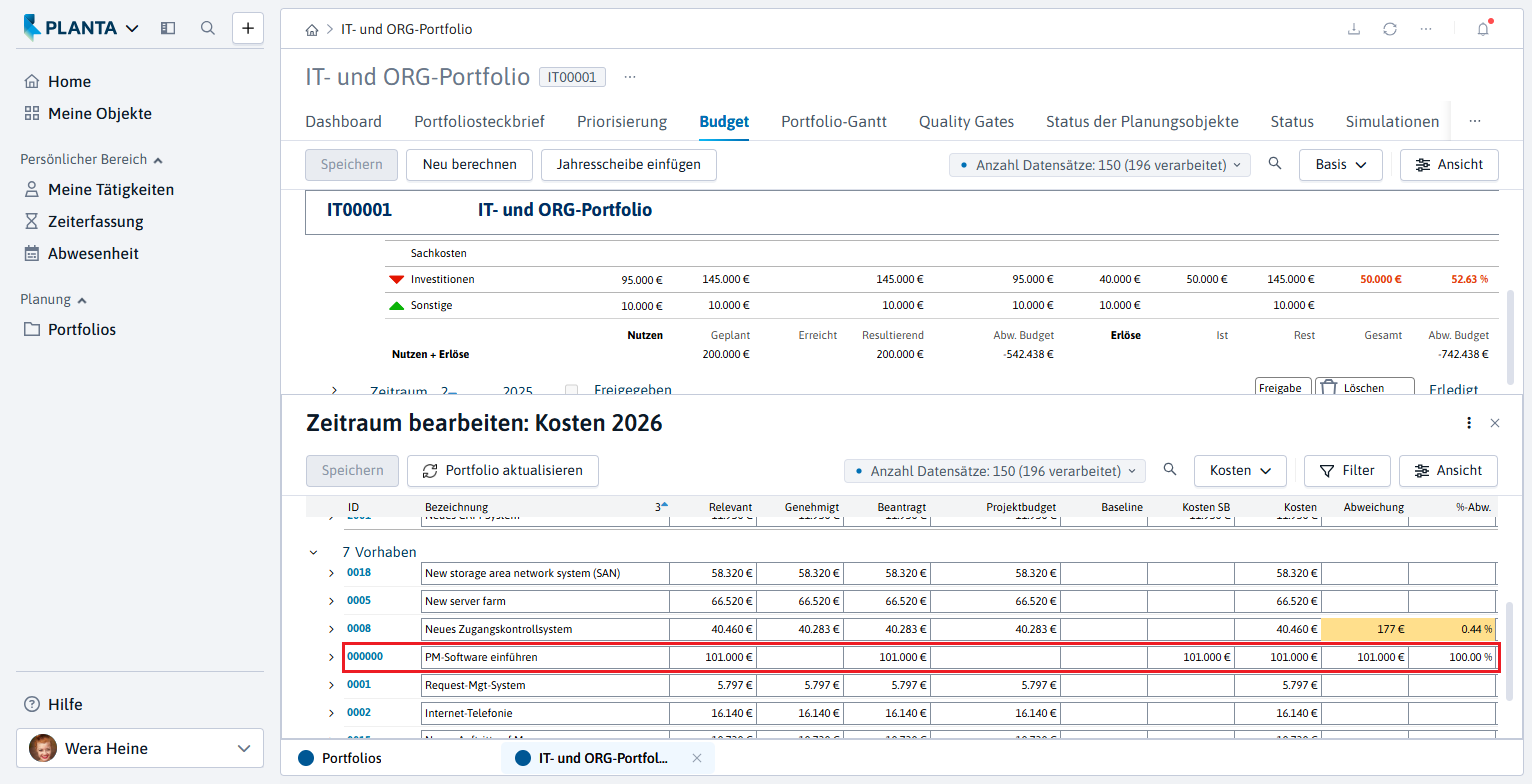Open options dots next to IT00001 badge
1532x784 pixels.
(630, 77)
